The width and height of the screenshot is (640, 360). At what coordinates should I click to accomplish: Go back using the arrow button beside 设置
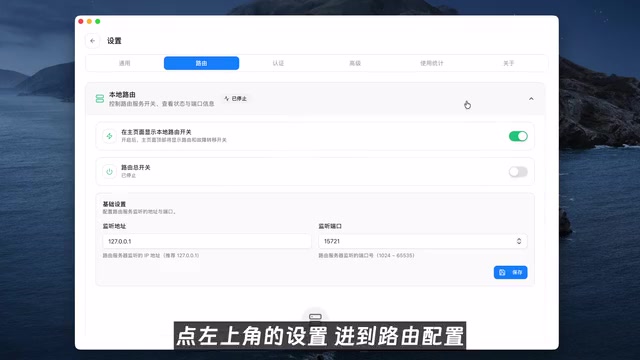coord(93,41)
